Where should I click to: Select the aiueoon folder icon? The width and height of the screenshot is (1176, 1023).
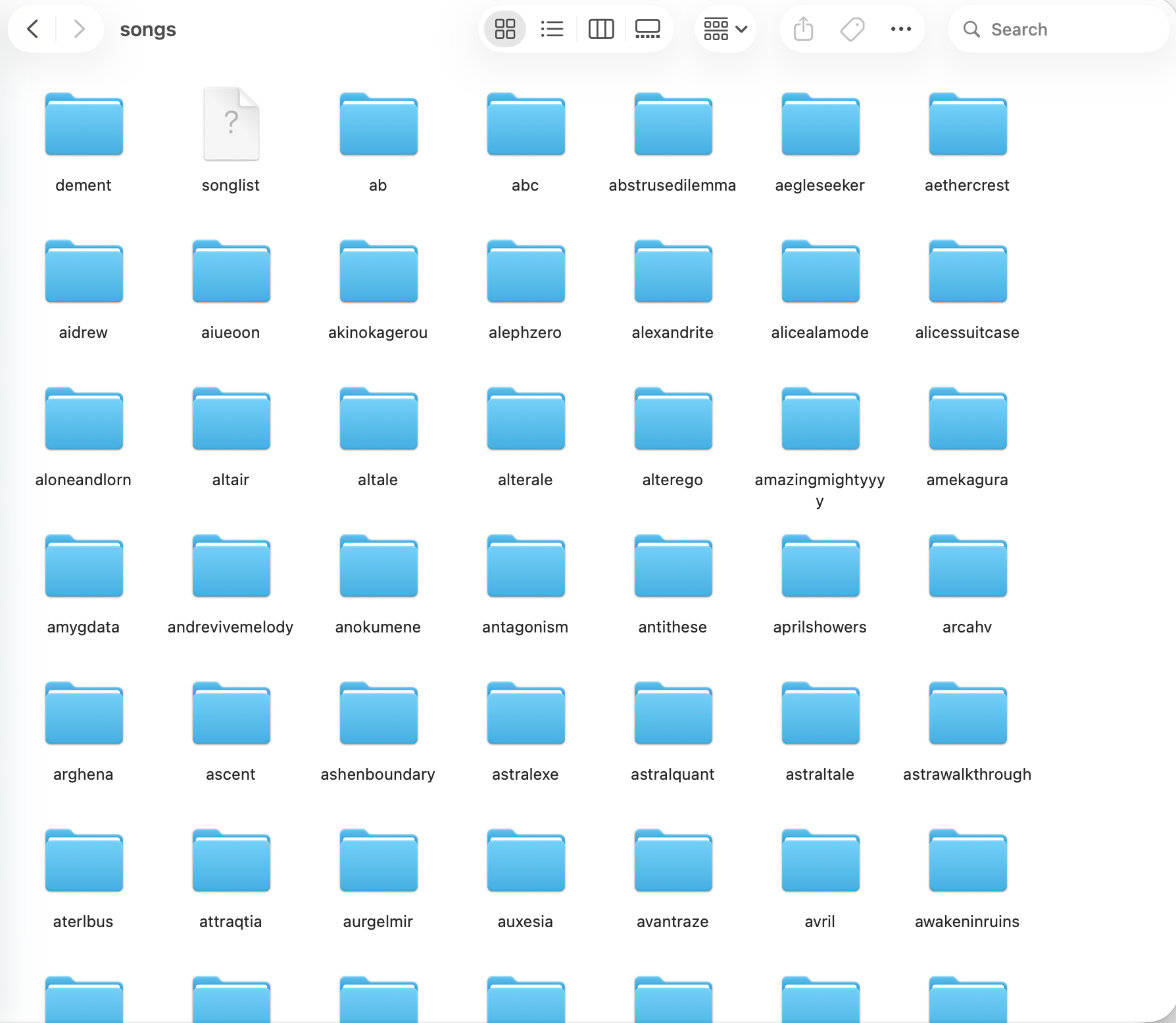pyautogui.click(x=232, y=272)
